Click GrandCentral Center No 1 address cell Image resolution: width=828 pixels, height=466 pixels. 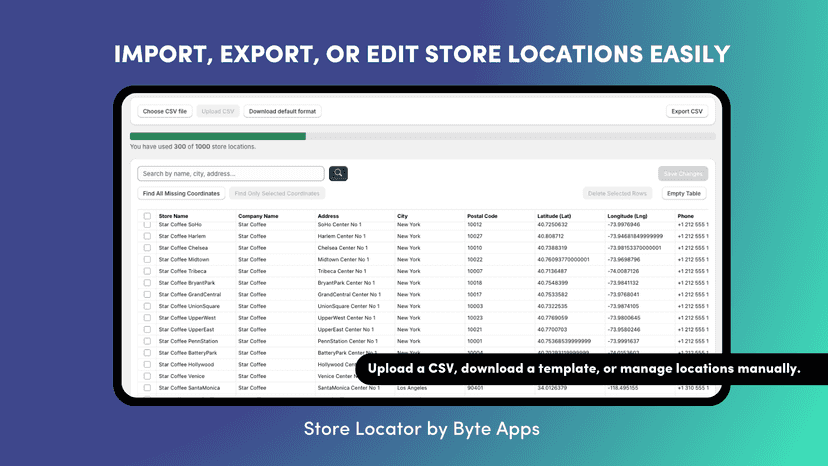click(349, 294)
